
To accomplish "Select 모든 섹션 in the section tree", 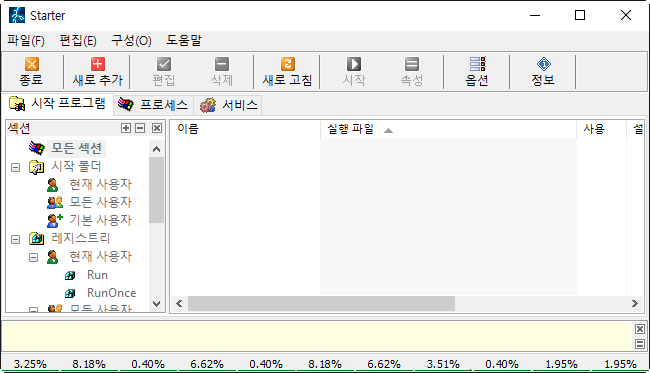I will [77, 148].
